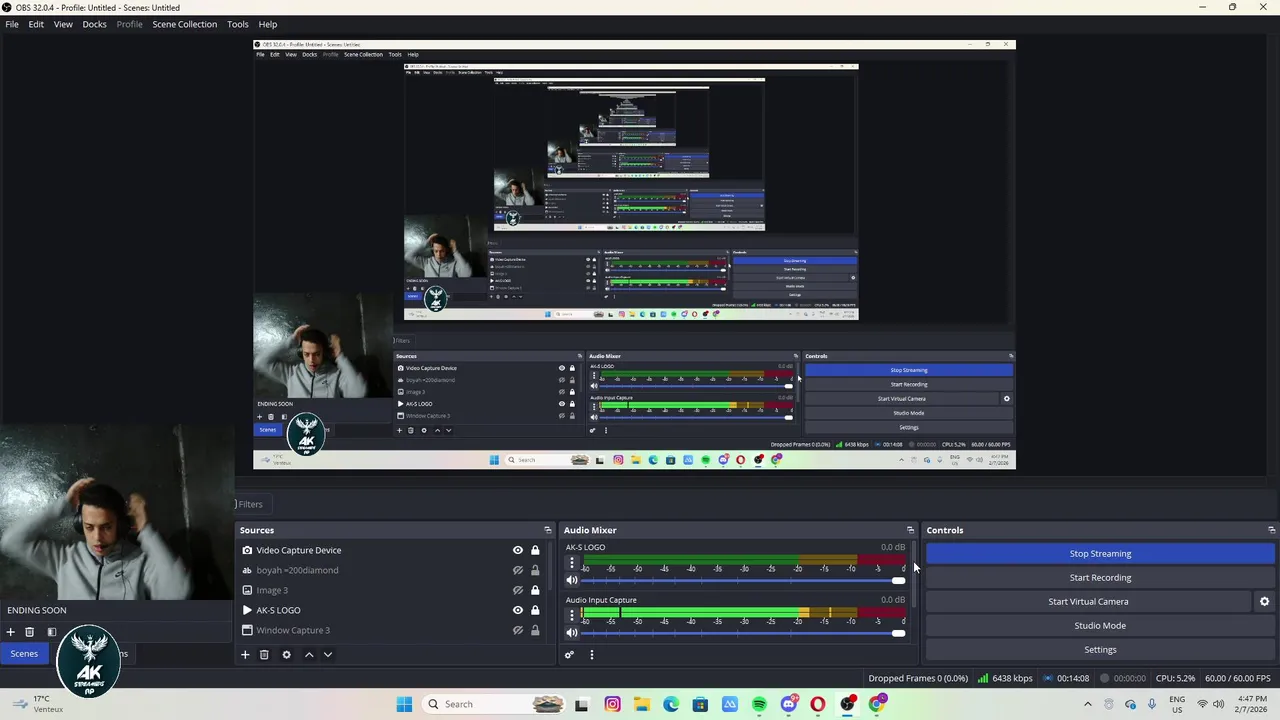Open File Explorer from the taskbar

click(641, 704)
